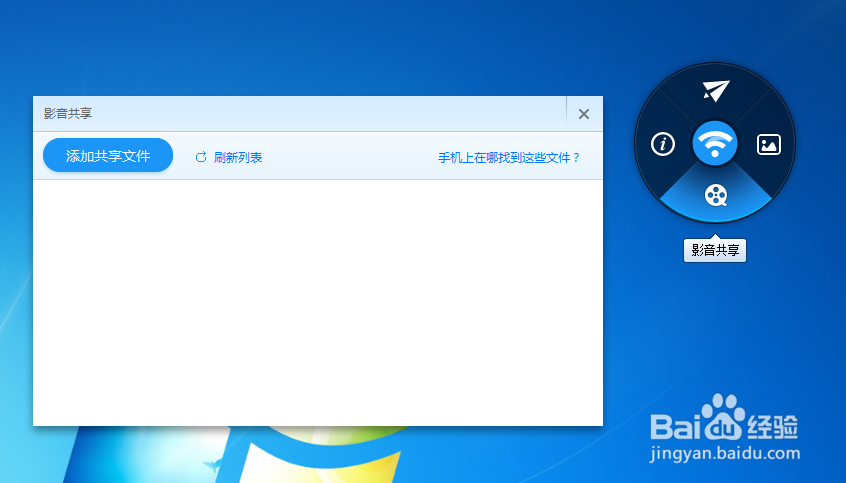Screen dimensions: 846x483
Task: Click the 刷新列表 link
Action: pyautogui.click(x=238, y=158)
